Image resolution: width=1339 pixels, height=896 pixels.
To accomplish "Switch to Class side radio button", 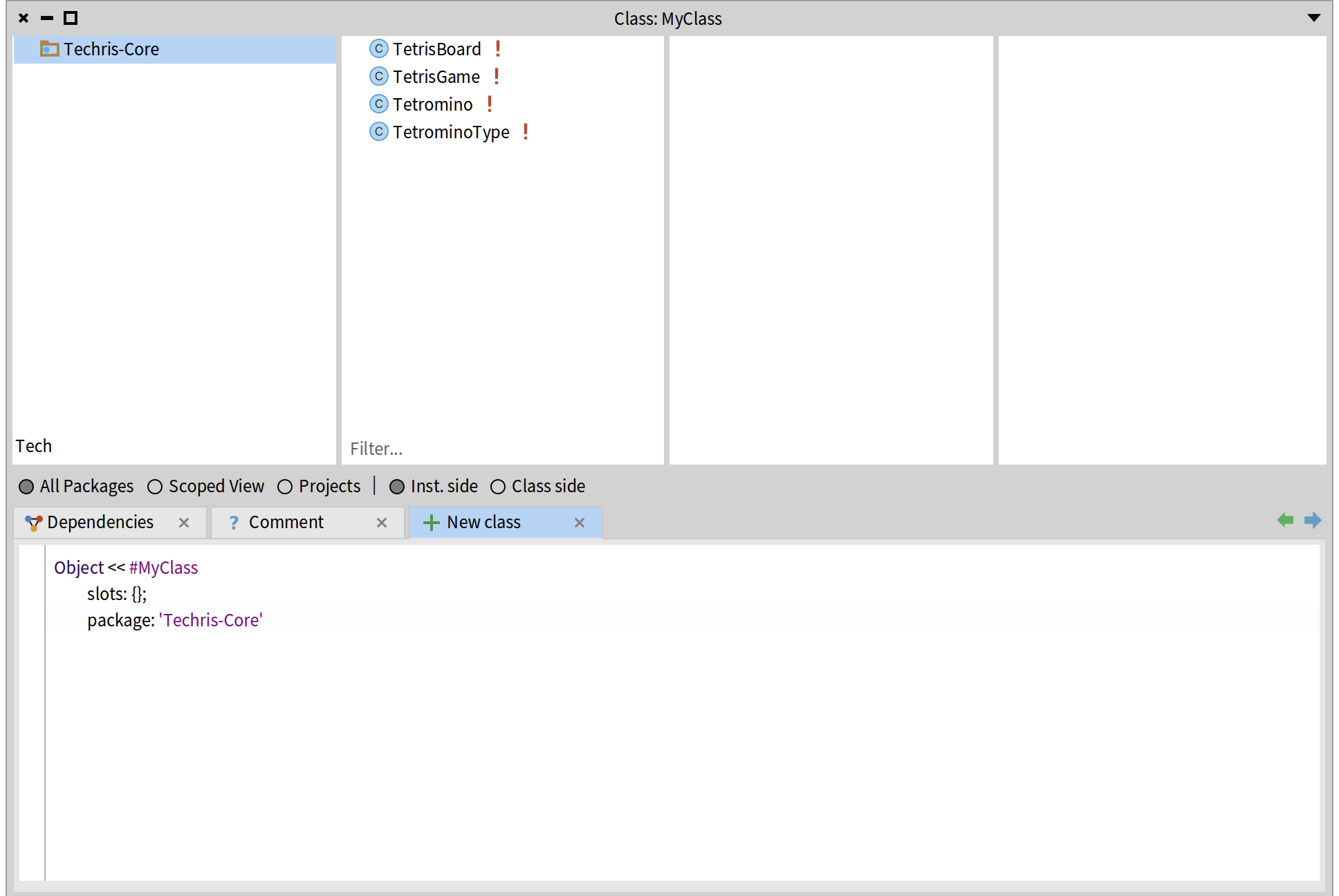I will click(498, 487).
